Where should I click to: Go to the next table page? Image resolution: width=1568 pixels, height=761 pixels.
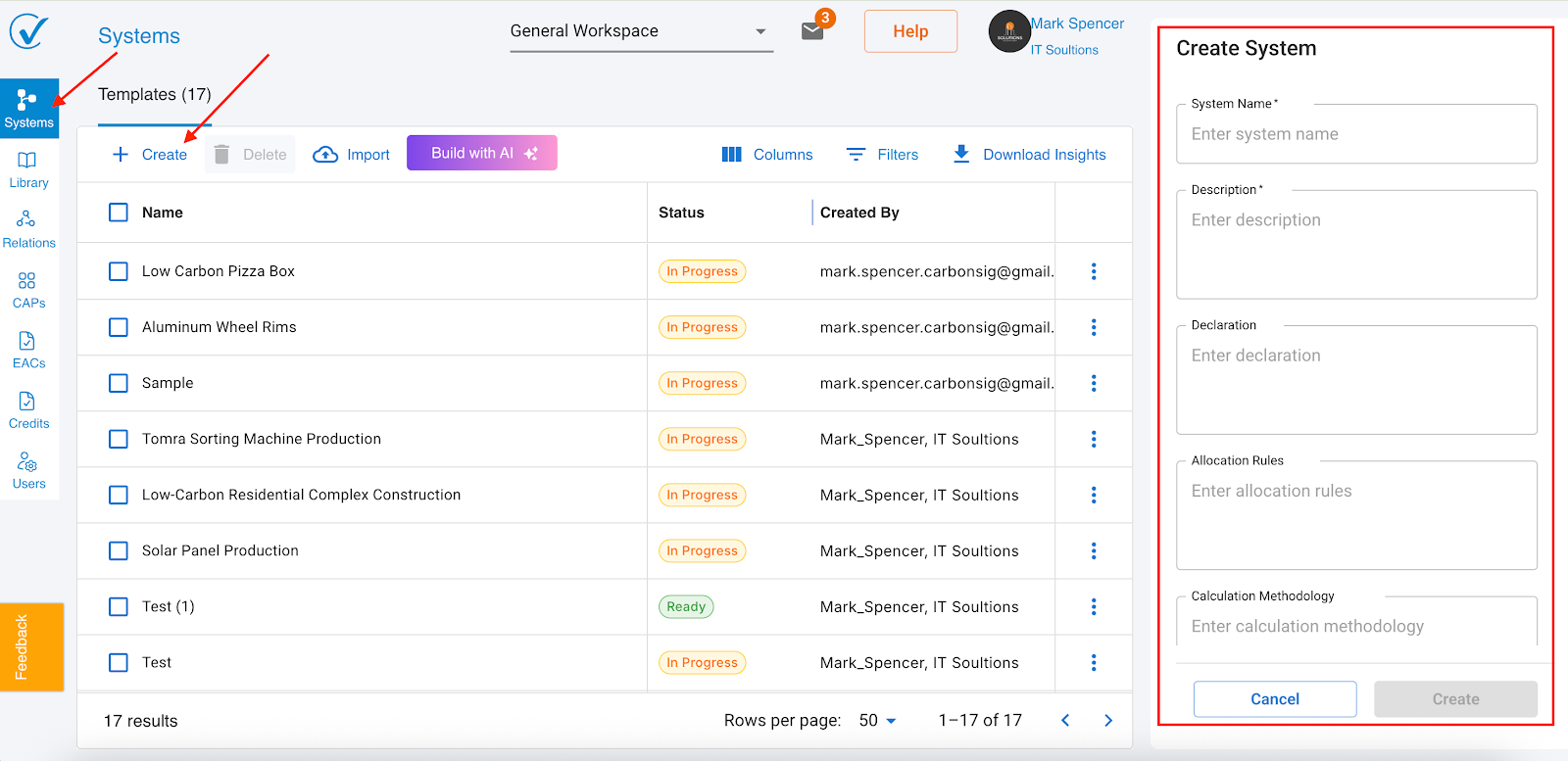[x=1108, y=721]
